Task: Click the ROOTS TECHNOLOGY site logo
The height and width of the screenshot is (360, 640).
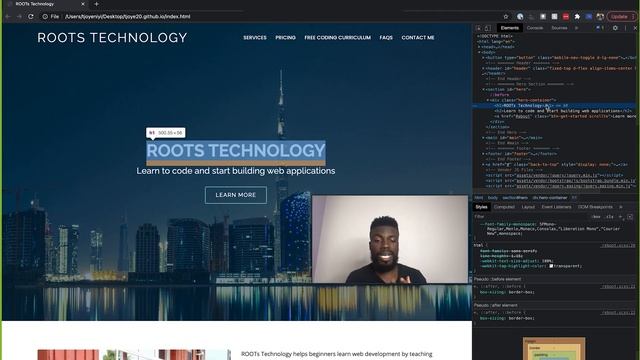Action: [112, 38]
